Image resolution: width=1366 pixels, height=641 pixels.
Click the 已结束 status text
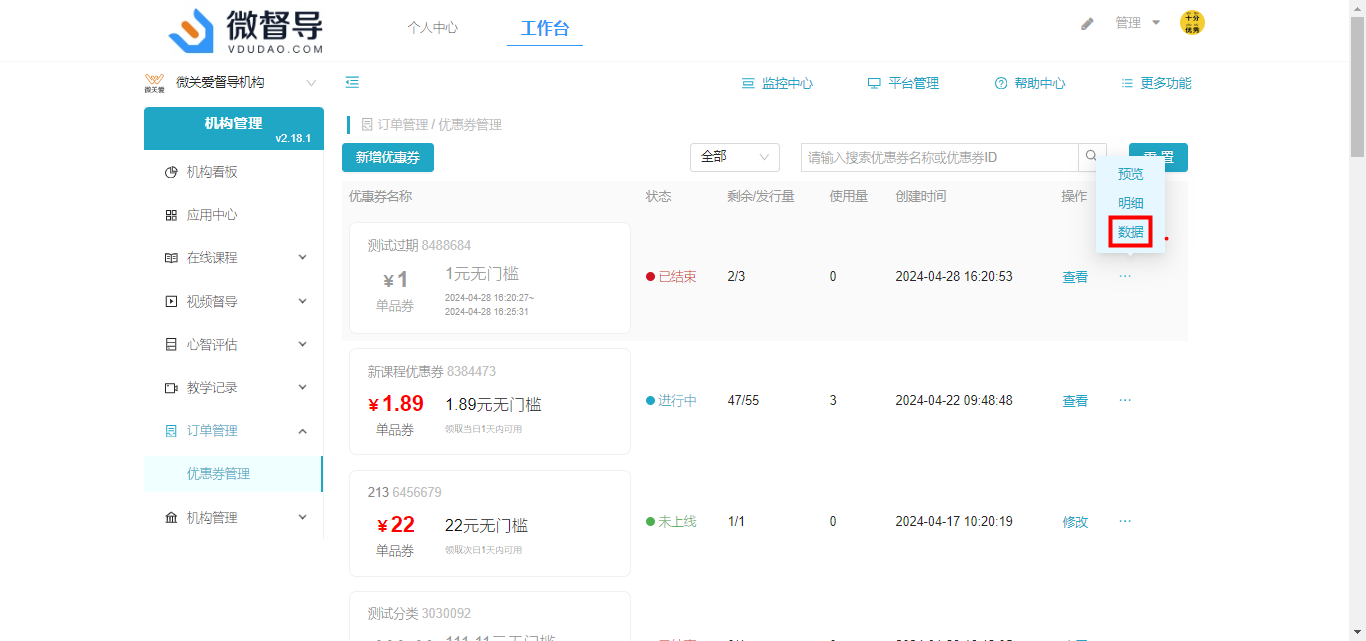(677, 277)
